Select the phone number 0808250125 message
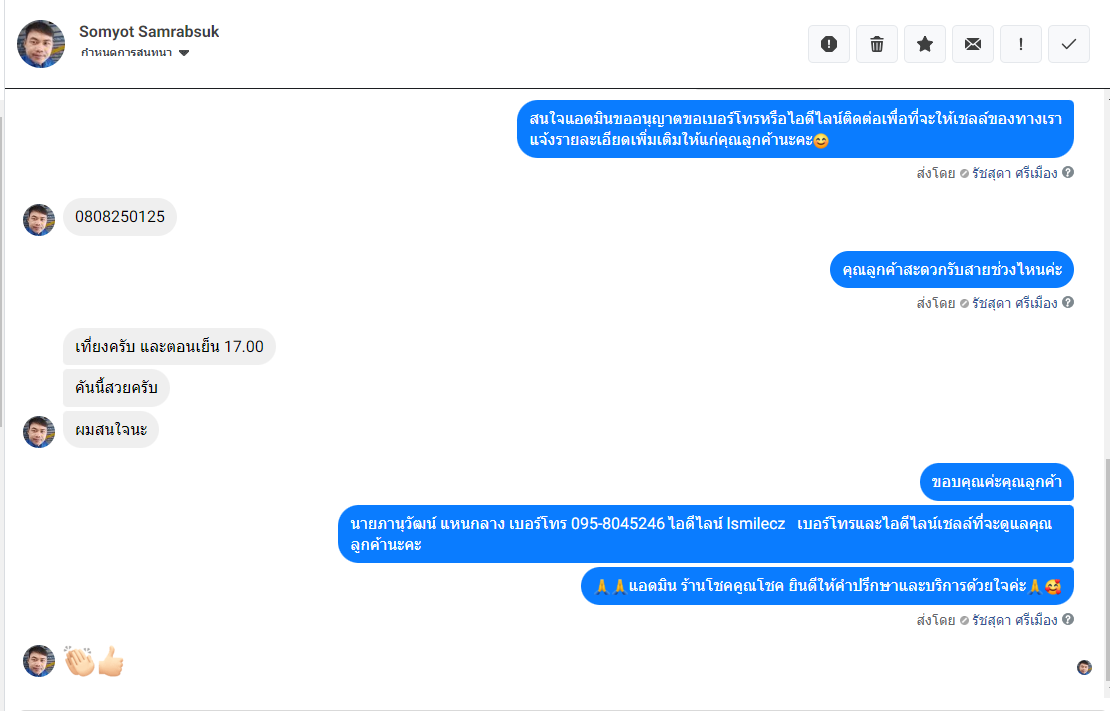The width and height of the screenshot is (1110, 711). coord(120,217)
